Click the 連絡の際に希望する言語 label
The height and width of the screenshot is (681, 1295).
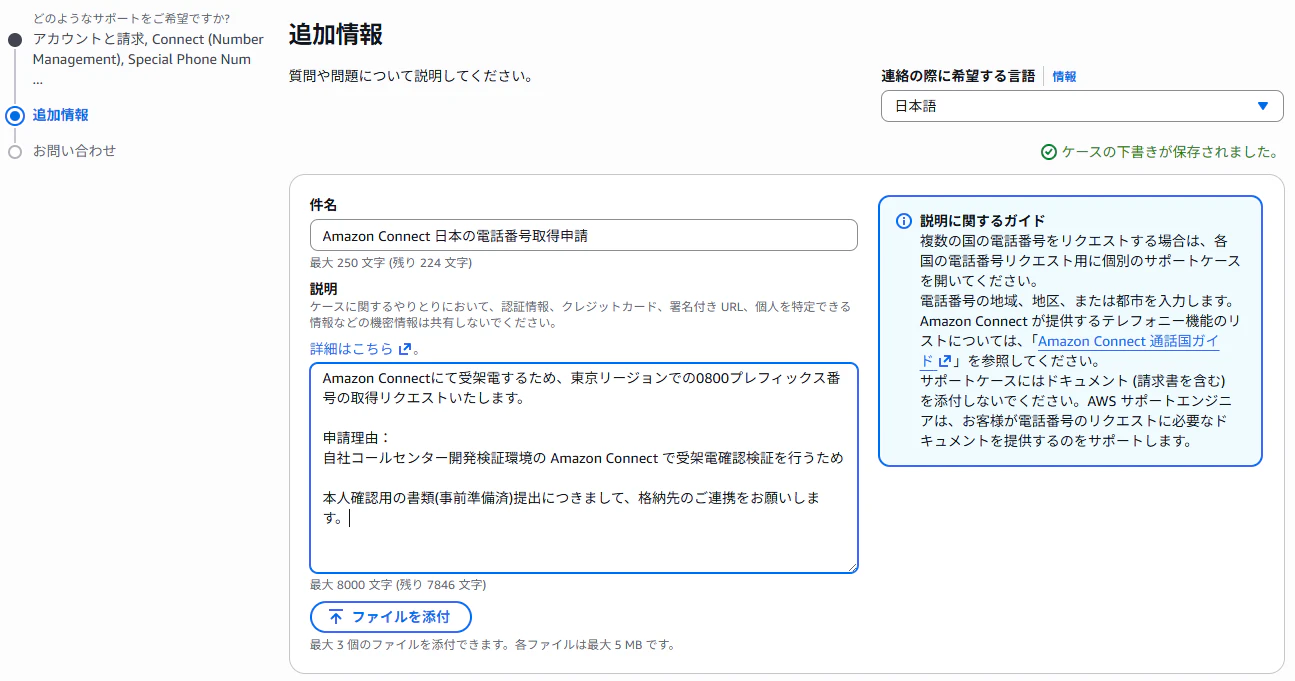958,76
